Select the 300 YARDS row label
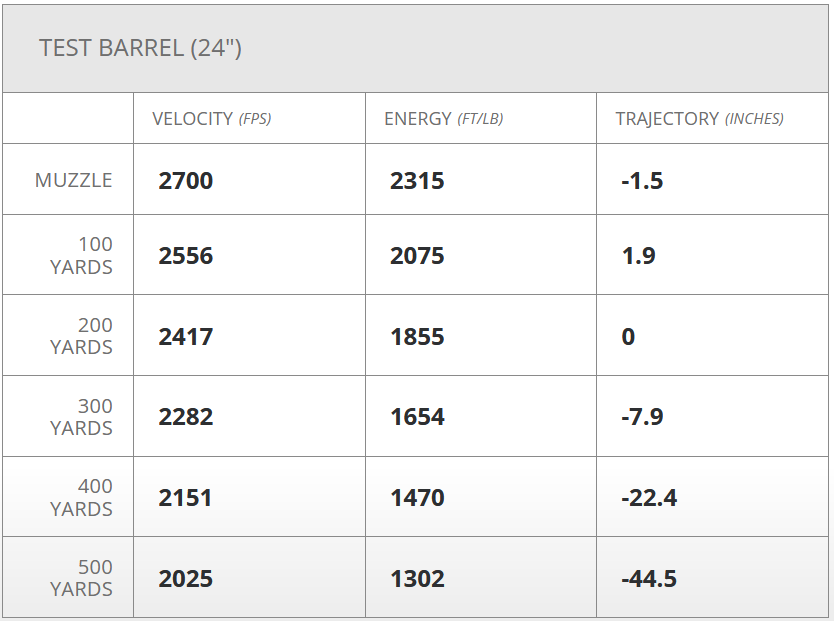 point(81,417)
